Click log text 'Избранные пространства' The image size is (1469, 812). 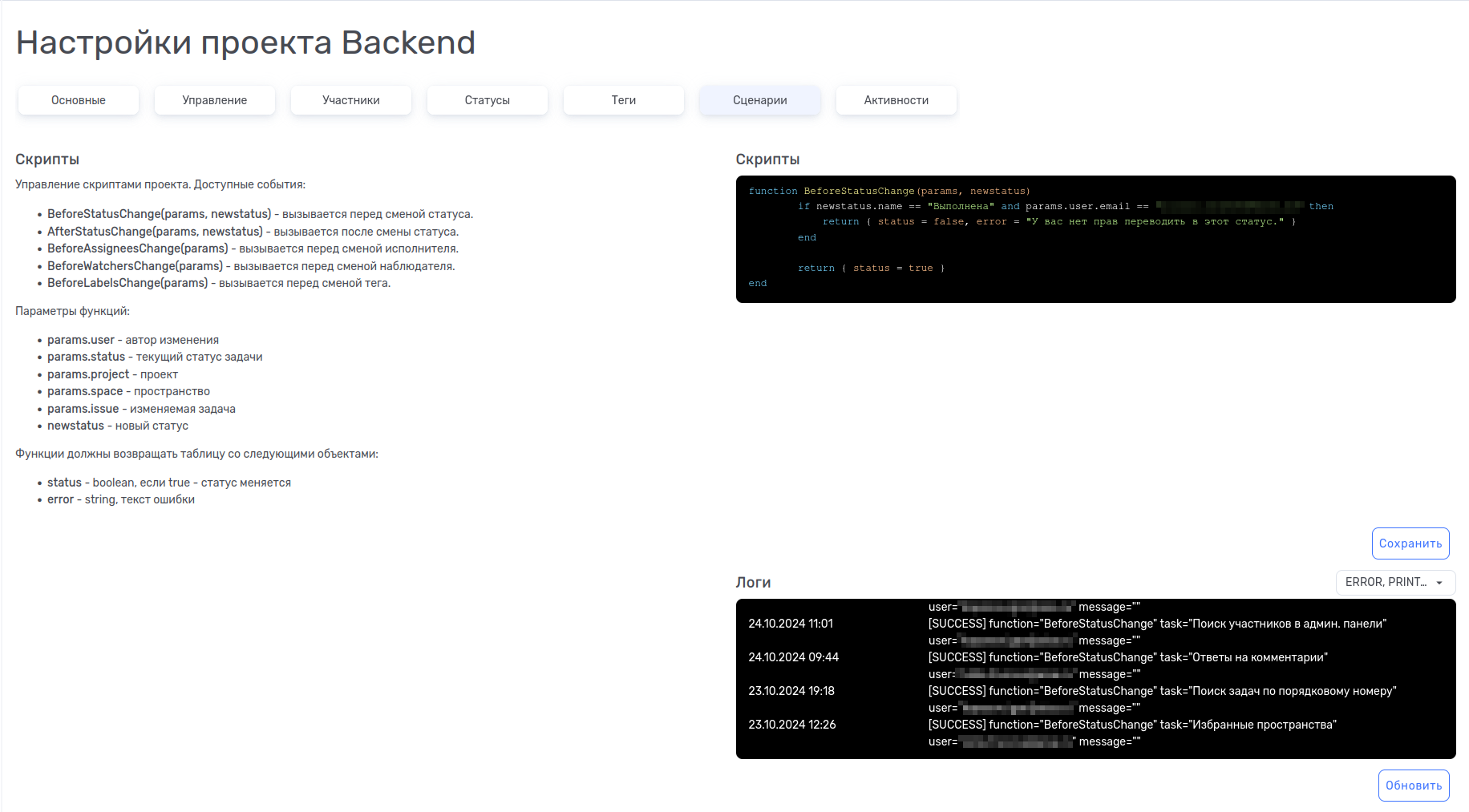(1261, 725)
